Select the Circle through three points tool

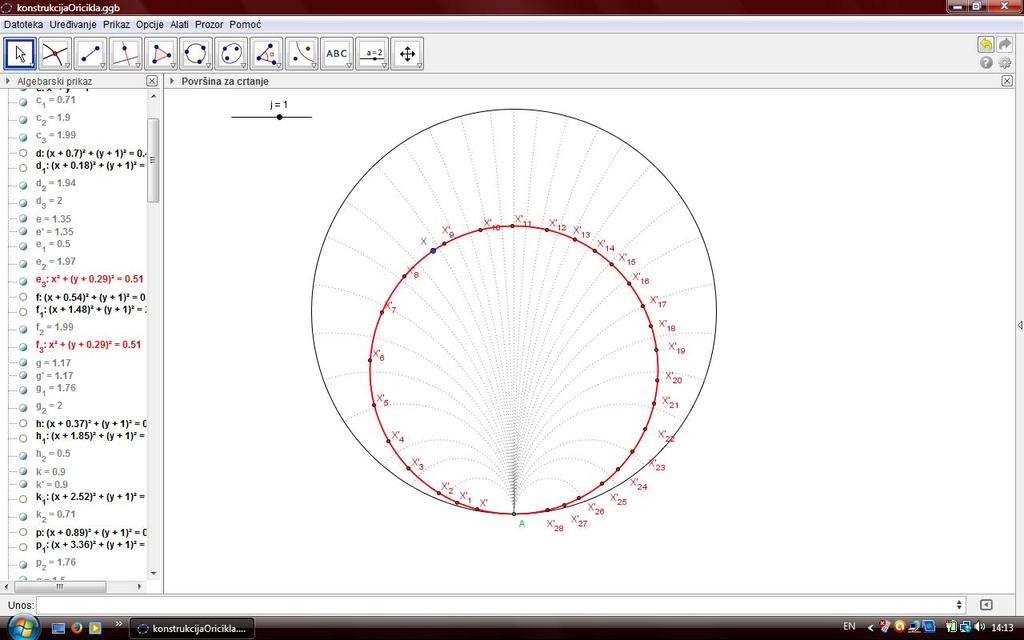coord(196,54)
